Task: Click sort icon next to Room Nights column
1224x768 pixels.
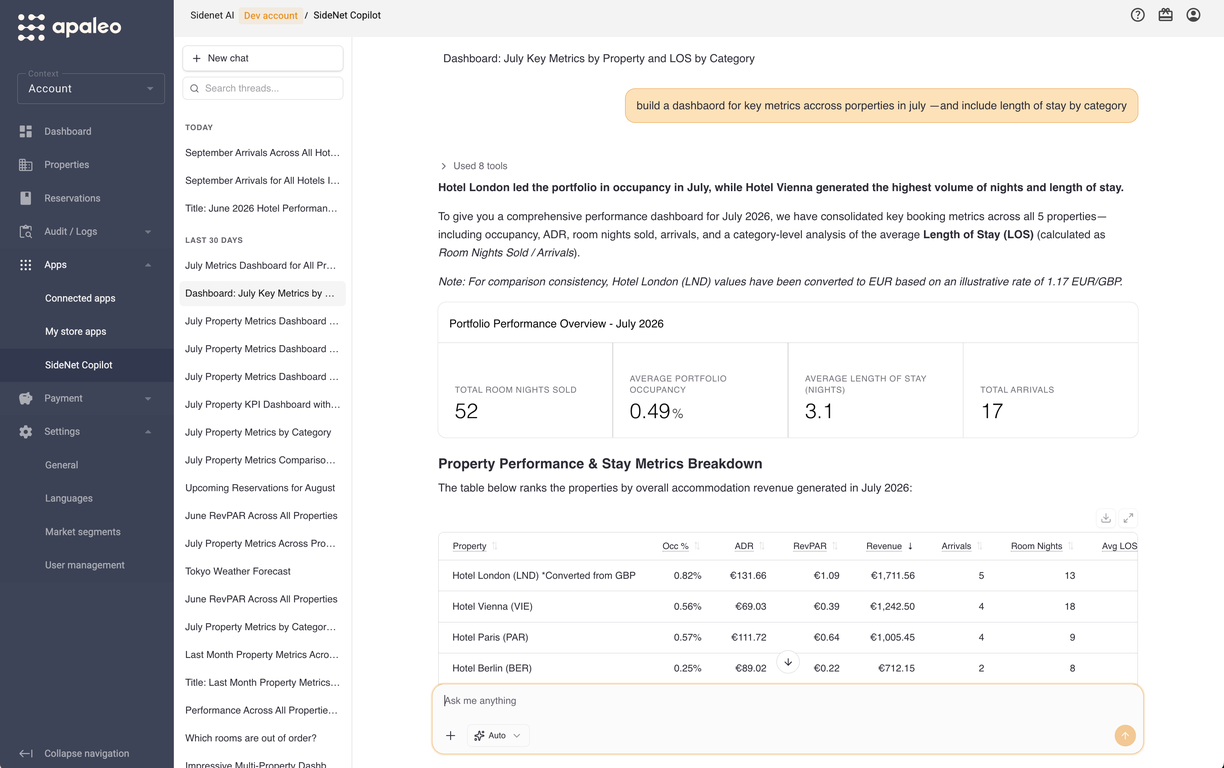Action: (x=1070, y=546)
